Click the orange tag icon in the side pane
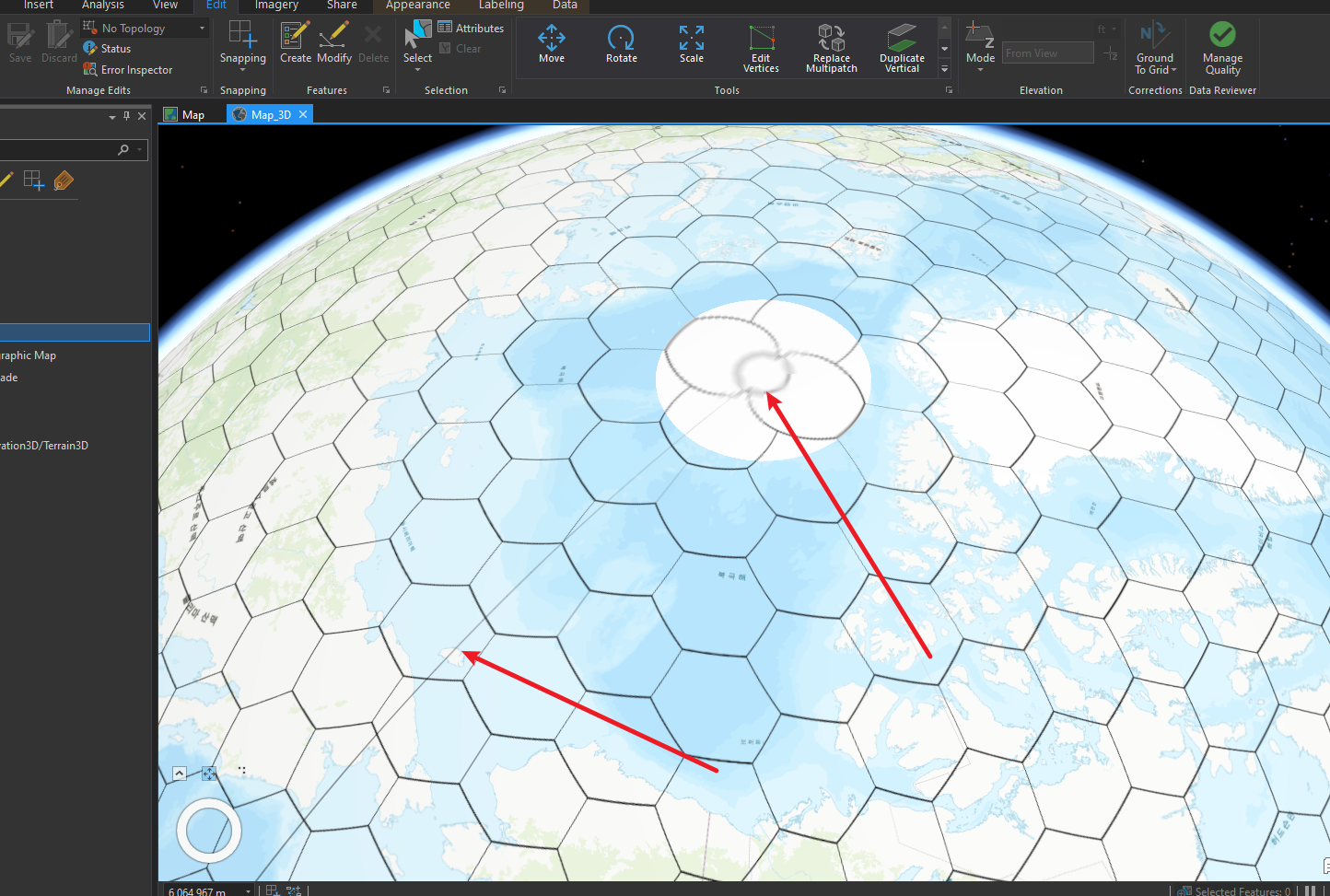Image resolution: width=1330 pixels, height=896 pixels. (64, 180)
